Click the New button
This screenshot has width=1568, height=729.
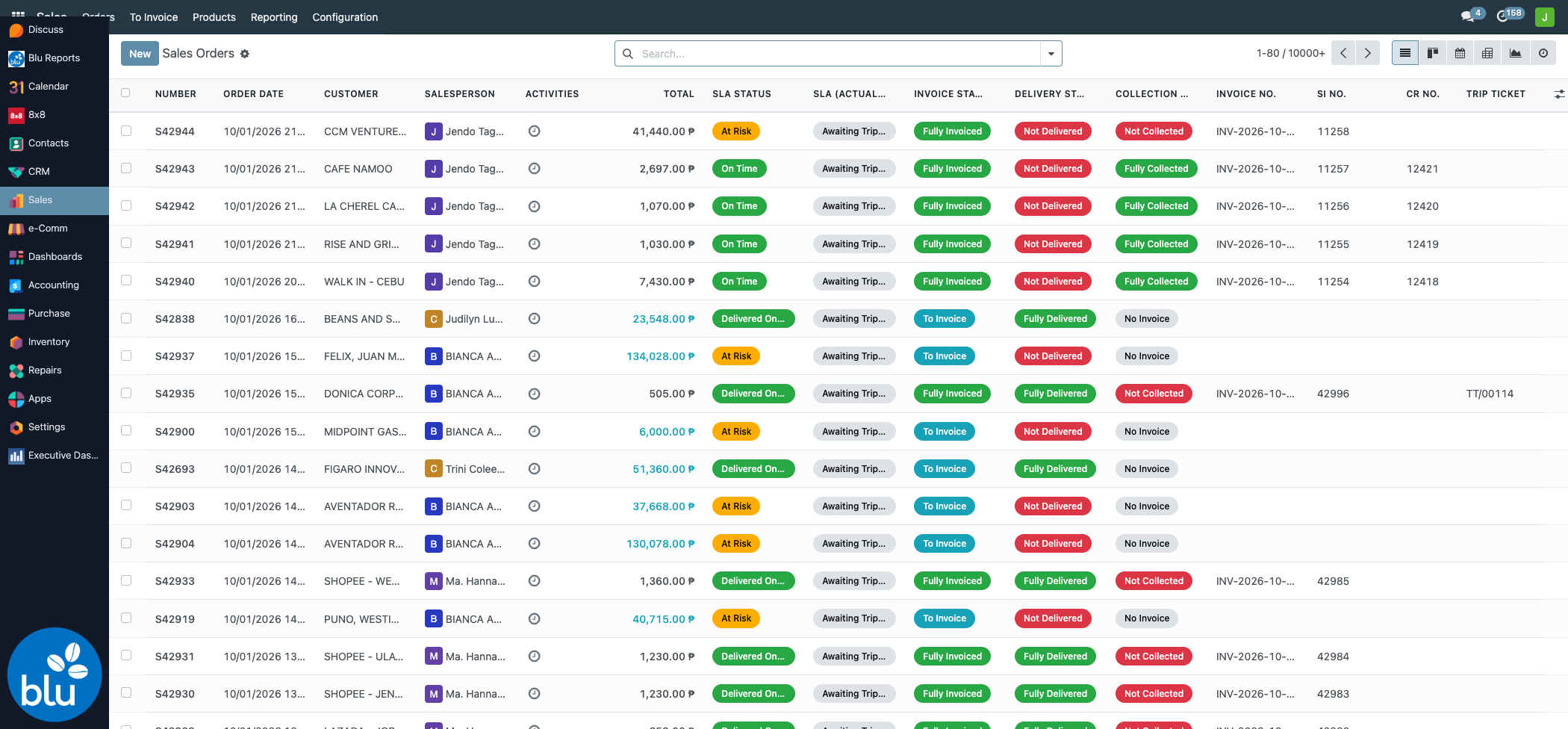pos(140,54)
